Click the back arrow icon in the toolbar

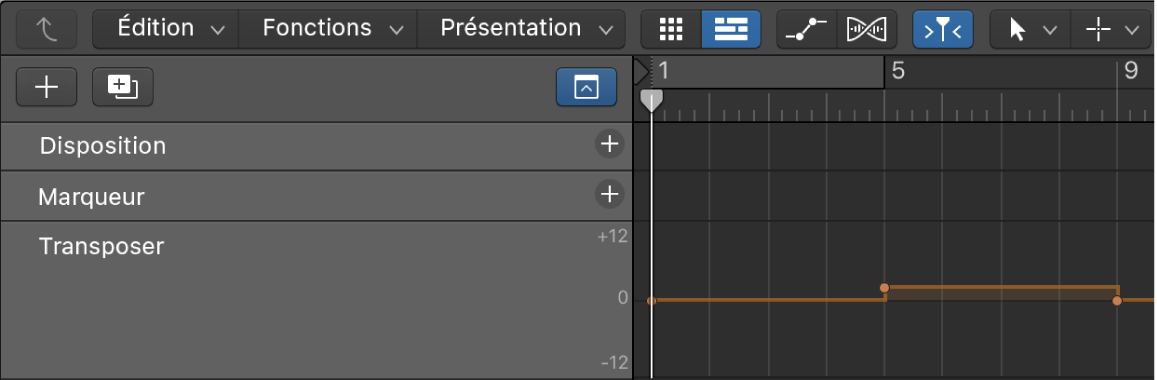(46, 30)
